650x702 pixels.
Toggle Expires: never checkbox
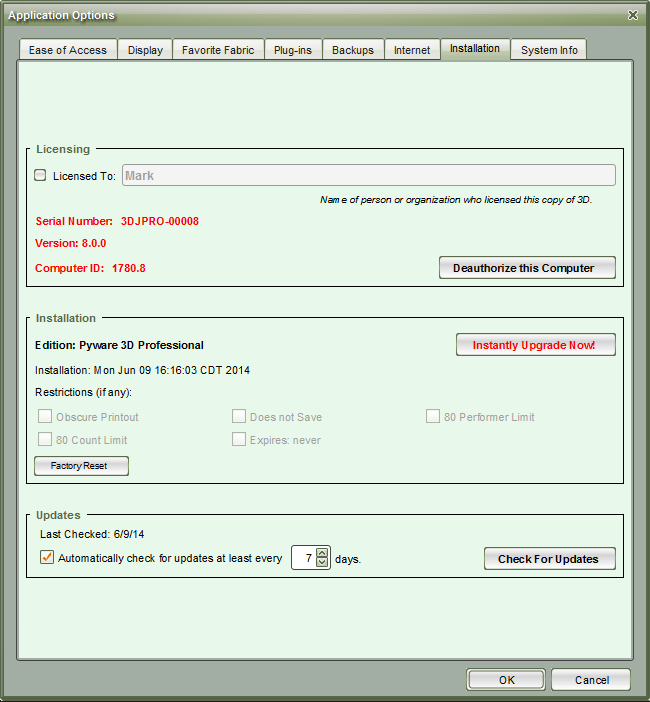point(239,439)
